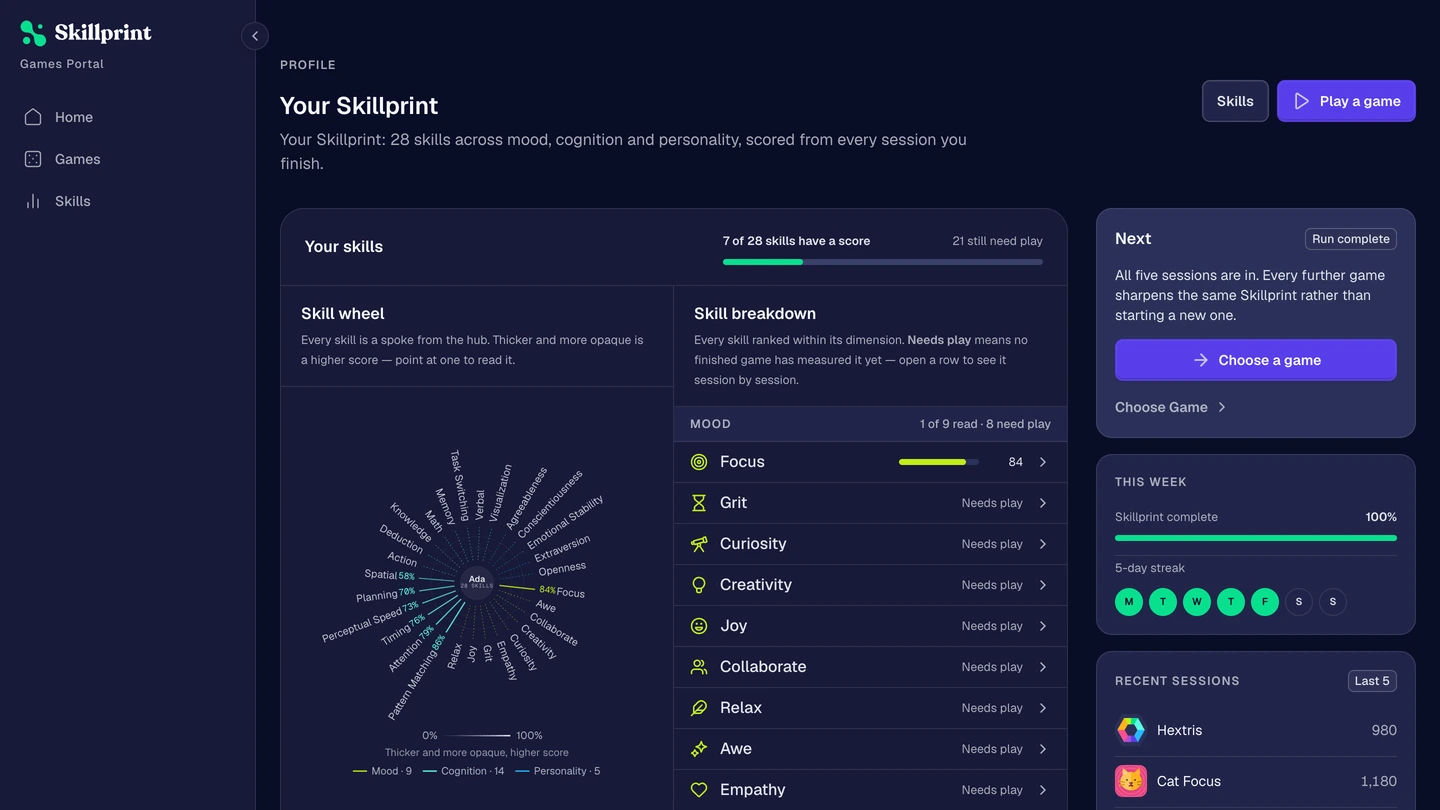1440x810 pixels.
Task: Click the 84 score in the Focus row
Action: pos(1016,462)
